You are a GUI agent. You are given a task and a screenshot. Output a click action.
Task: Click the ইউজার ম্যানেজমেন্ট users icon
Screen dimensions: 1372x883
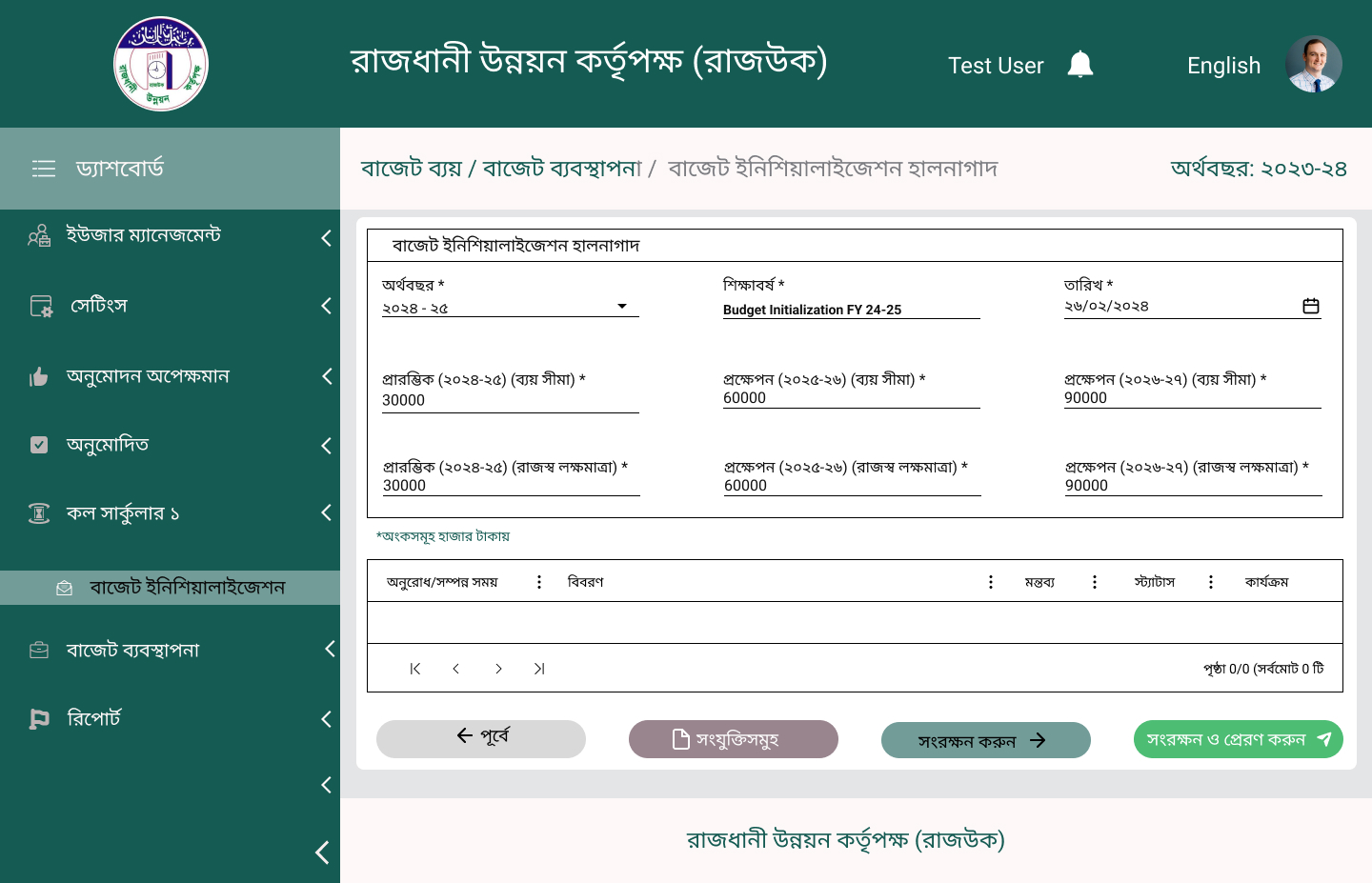pyautogui.click(x=39, y=235)
